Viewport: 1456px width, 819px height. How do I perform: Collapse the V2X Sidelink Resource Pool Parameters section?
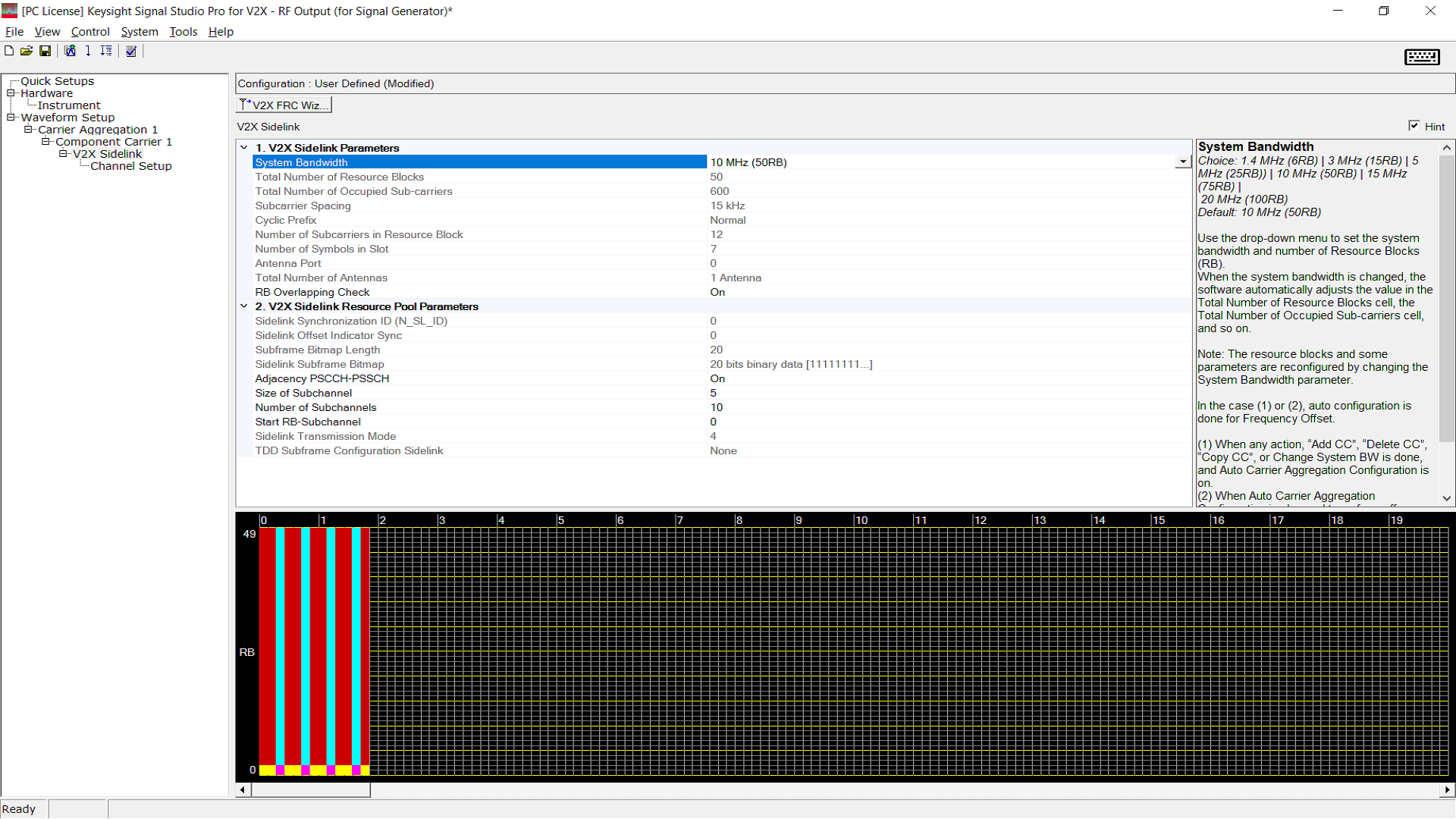244,306
